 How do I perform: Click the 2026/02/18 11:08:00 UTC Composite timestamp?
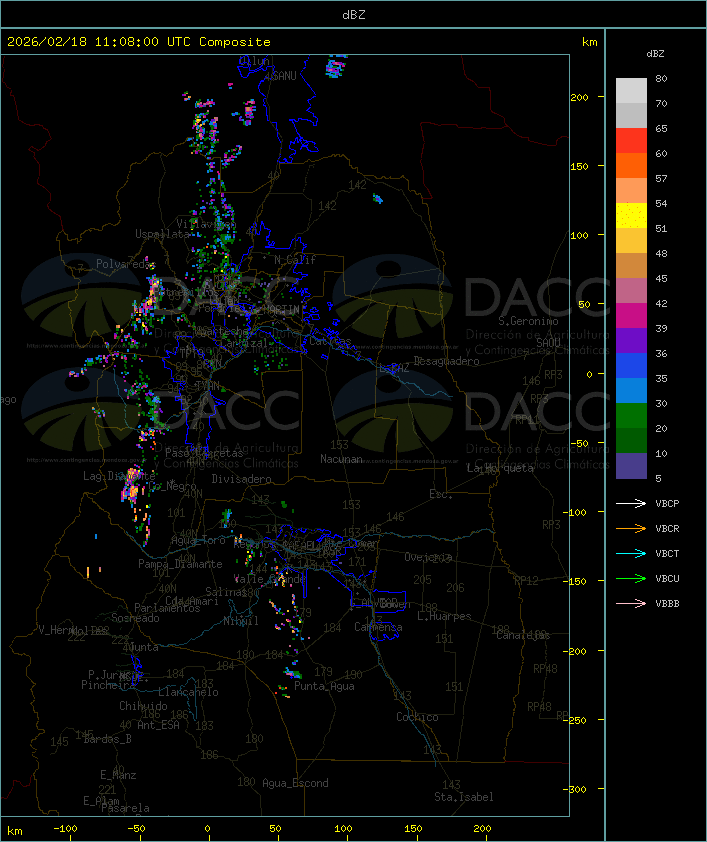[139, 42]
